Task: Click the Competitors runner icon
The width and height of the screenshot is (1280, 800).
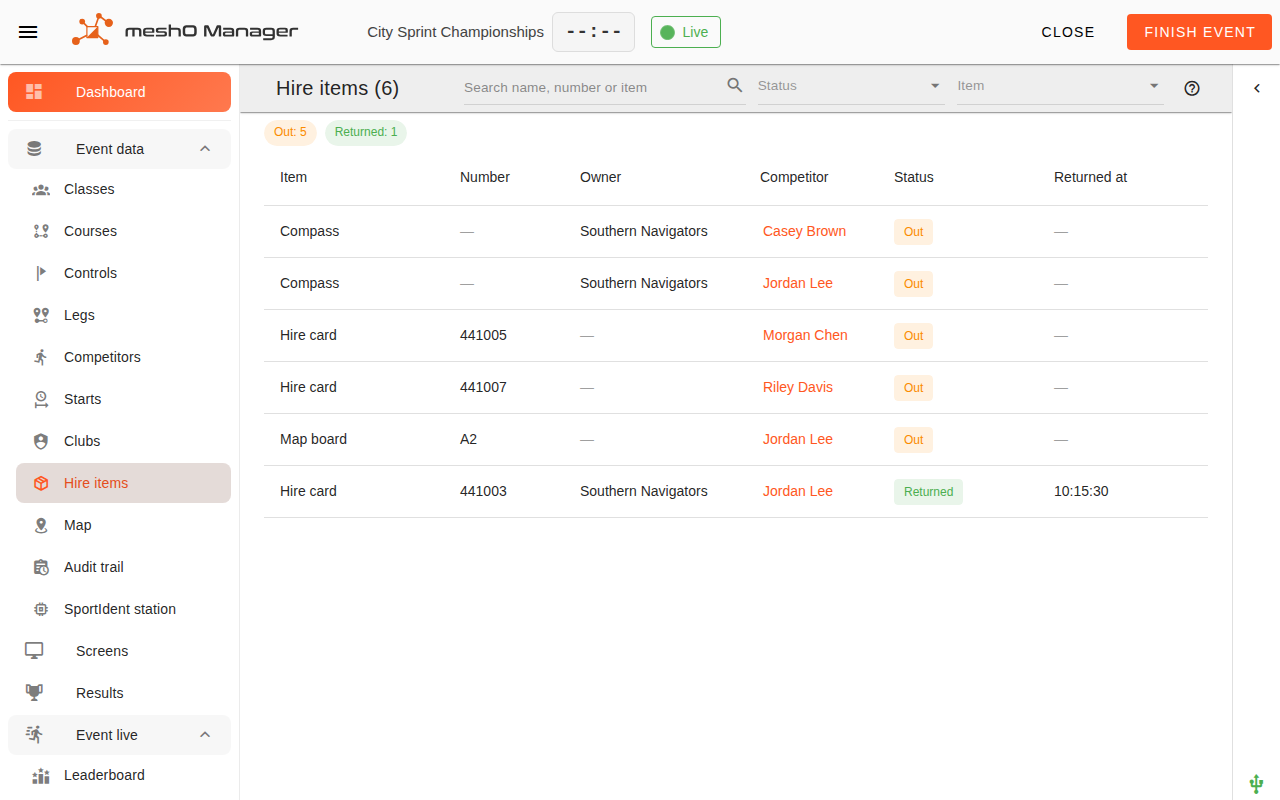Action: point(41,357)
